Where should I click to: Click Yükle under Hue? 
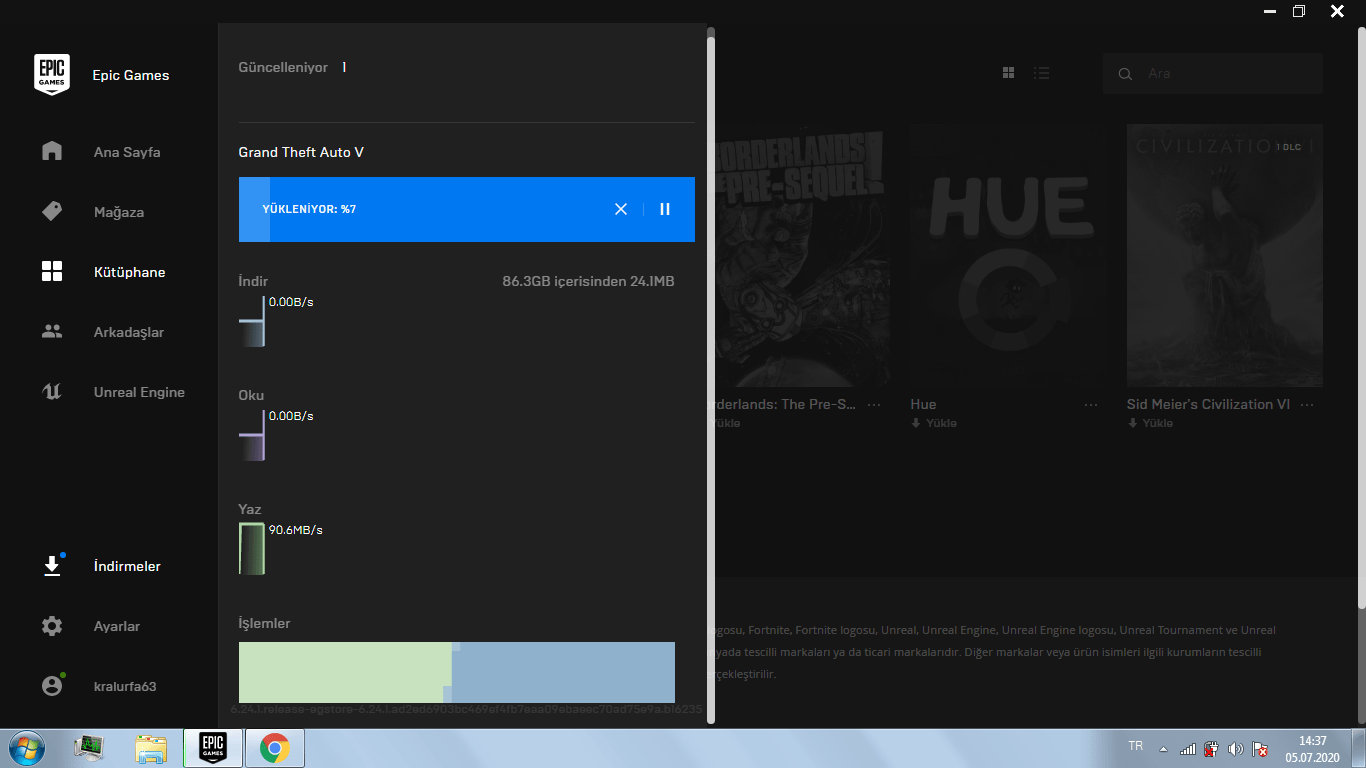click(934, 423)
